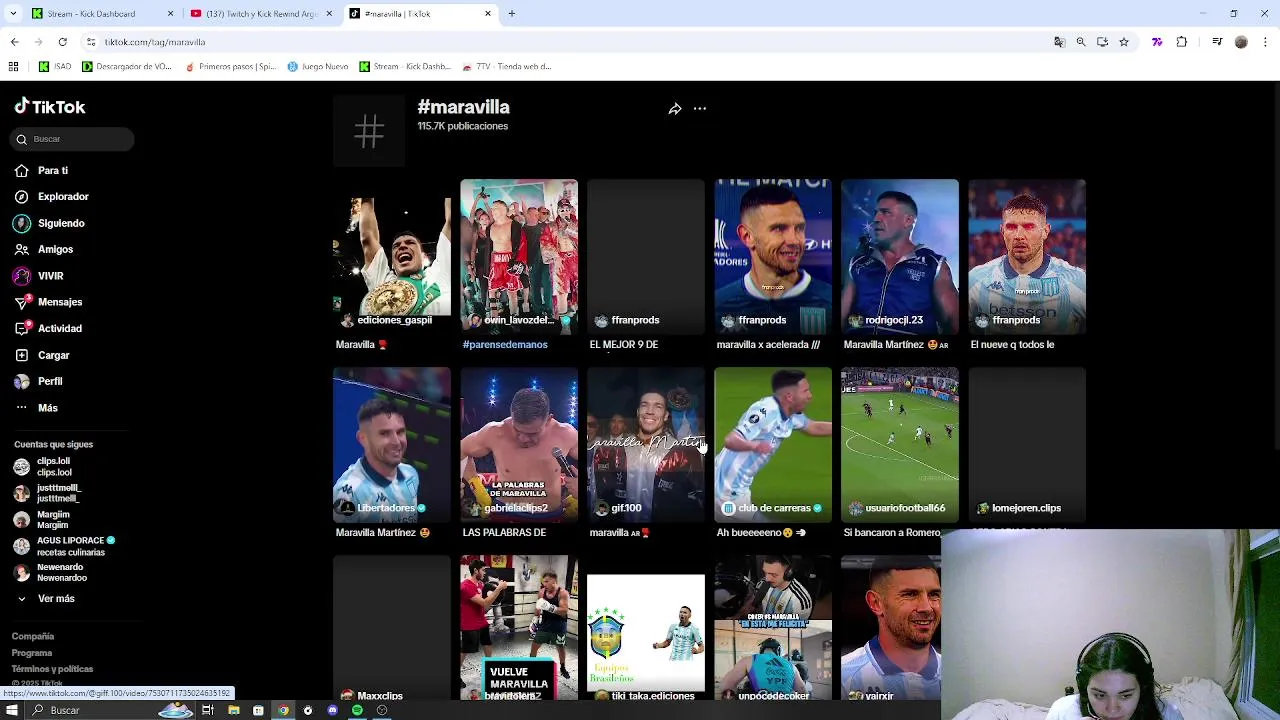Viewport: 1280px width, 720px height.
Task: Open the Chrome profile avatar
Action: (1241, 42)
